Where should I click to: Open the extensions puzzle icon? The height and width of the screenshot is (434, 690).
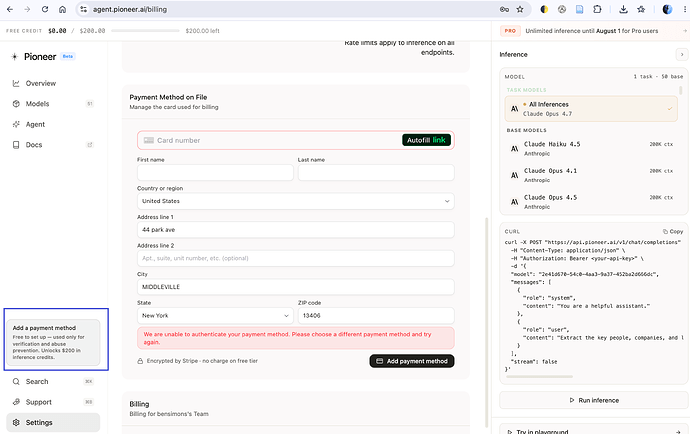tap(597, 9)
